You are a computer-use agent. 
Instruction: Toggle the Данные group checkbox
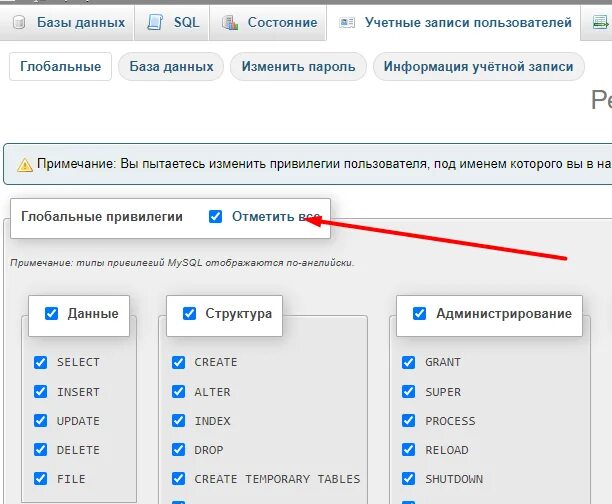[x=52, y=313]
